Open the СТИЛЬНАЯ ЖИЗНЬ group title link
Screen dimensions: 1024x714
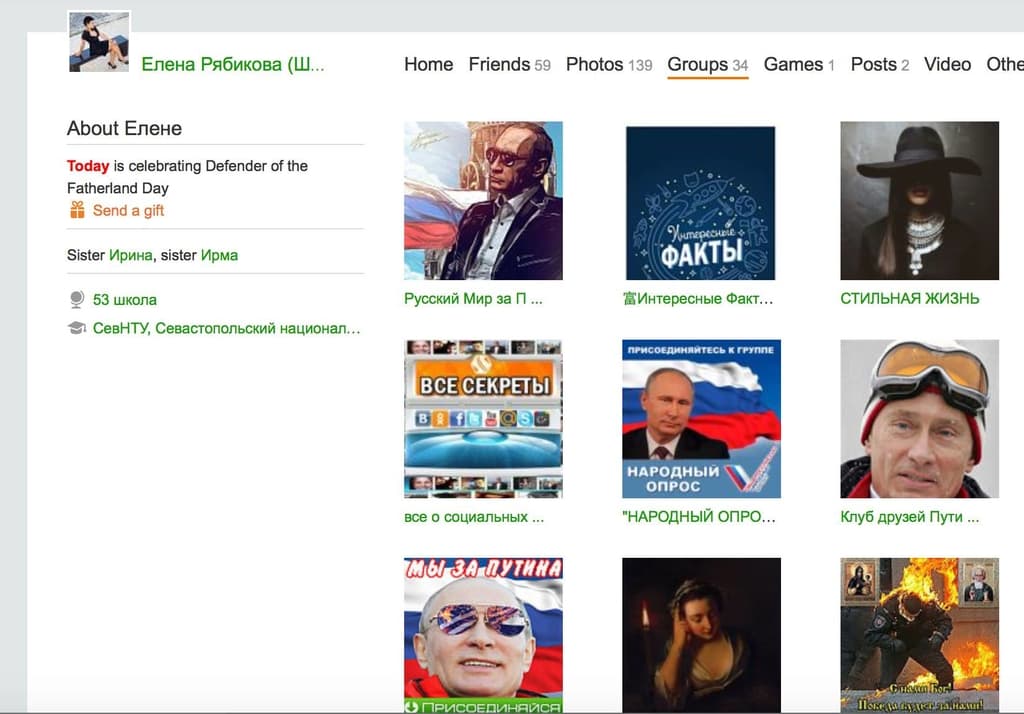909,298
